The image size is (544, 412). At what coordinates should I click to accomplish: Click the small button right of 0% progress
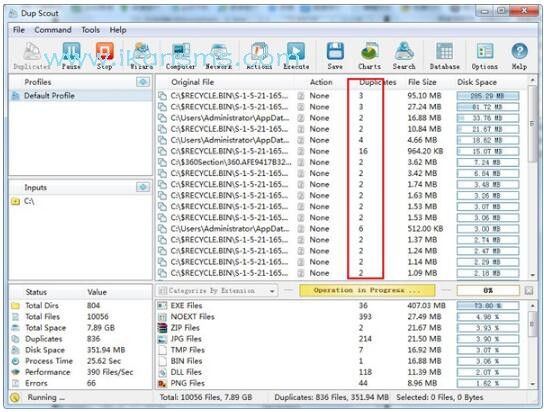point(528,291)
